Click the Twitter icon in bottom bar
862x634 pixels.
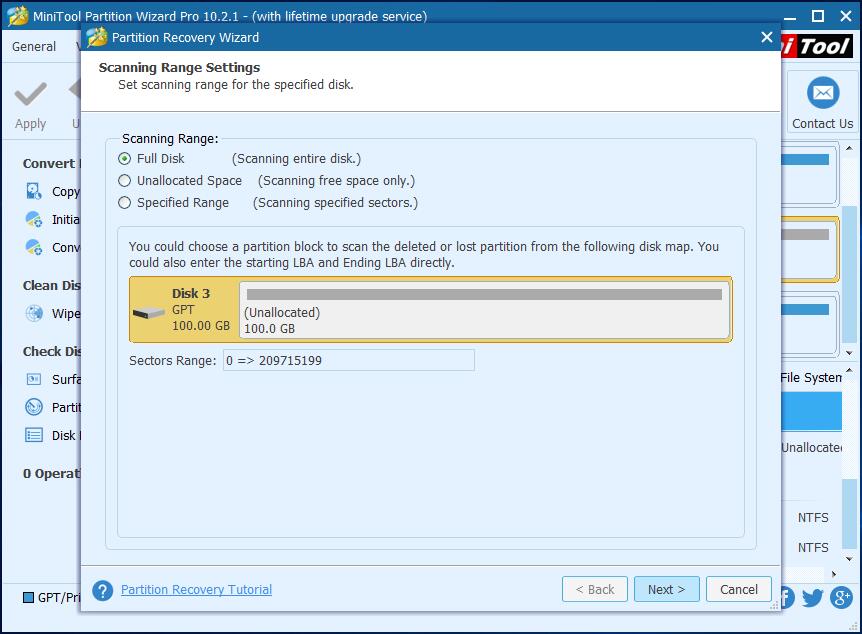click(x=813, y=597)
